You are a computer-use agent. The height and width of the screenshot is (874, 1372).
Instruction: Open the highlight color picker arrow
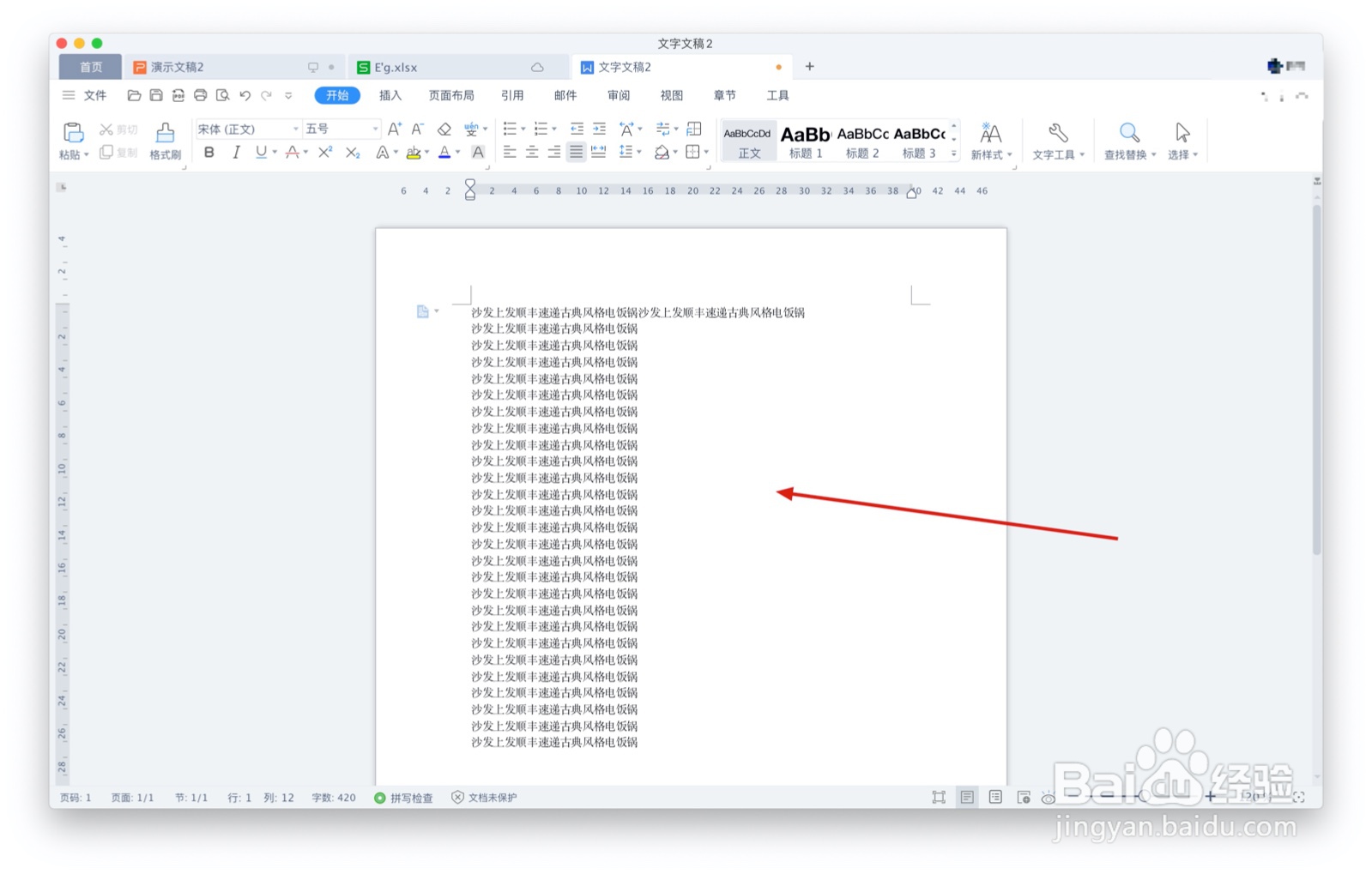(x=427, y=153)
